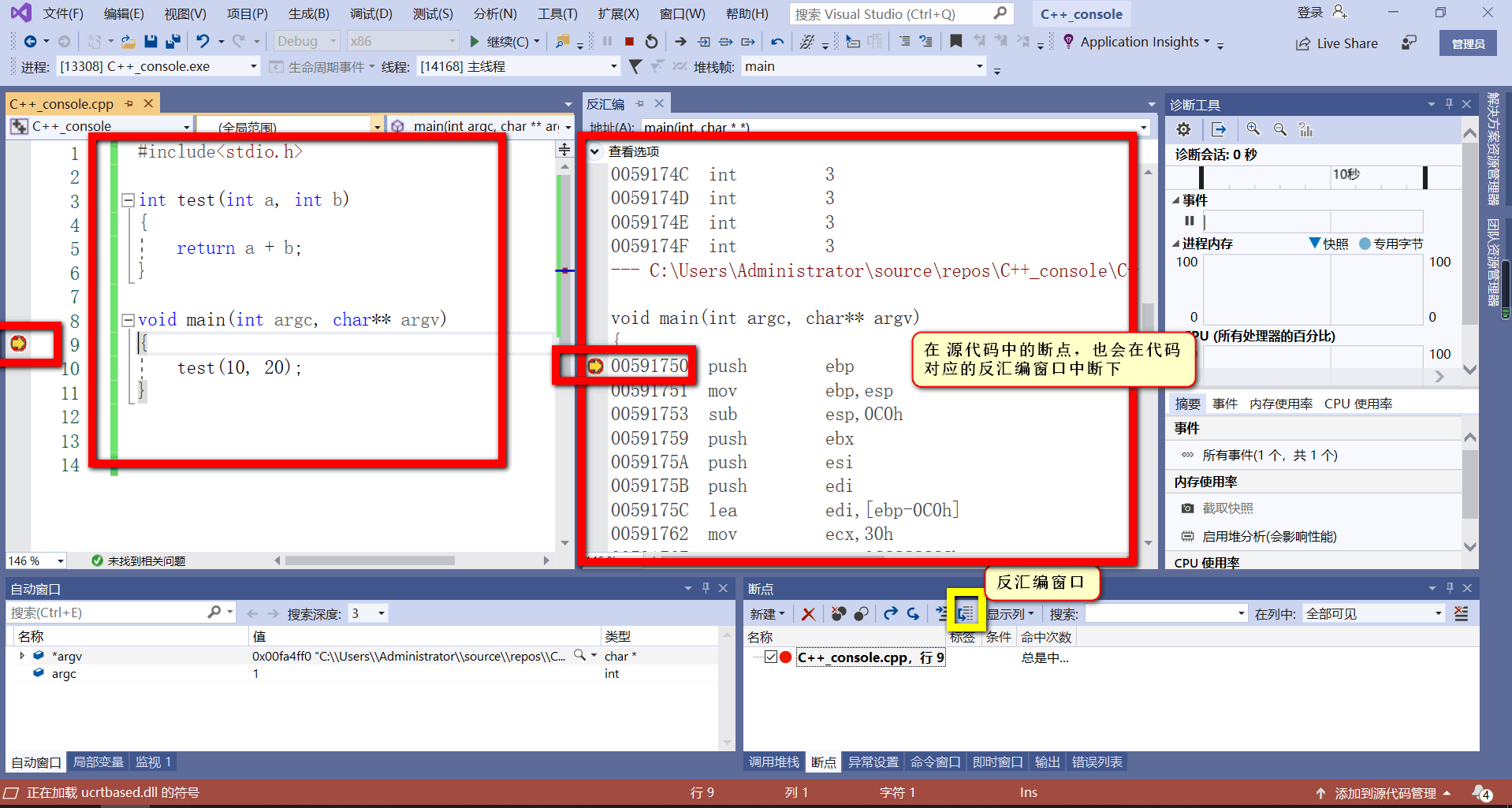Click 启用堆分析(会影响性能) link
Screen dimensions: 1512x808
point(1269,537)
